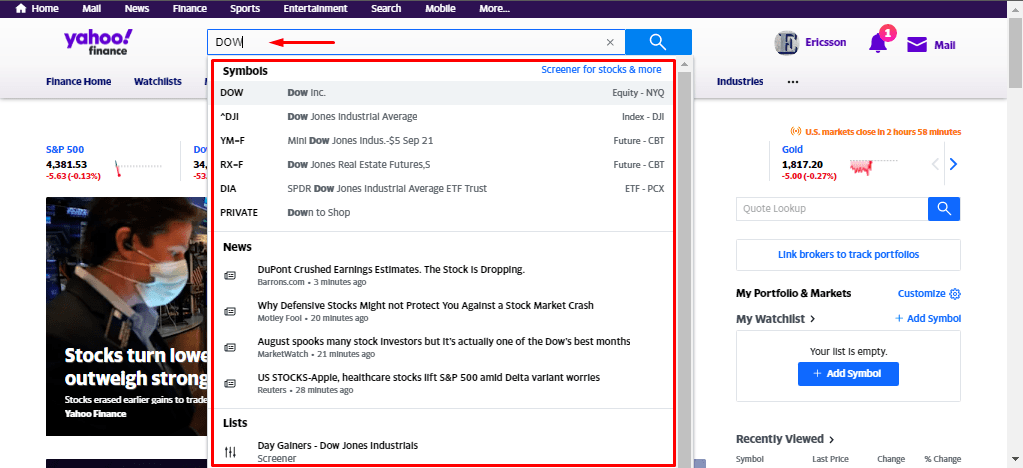Click Screener for stocks & more link
The width and height of the screenshot is (1023, 468).
tap(601, 69)
